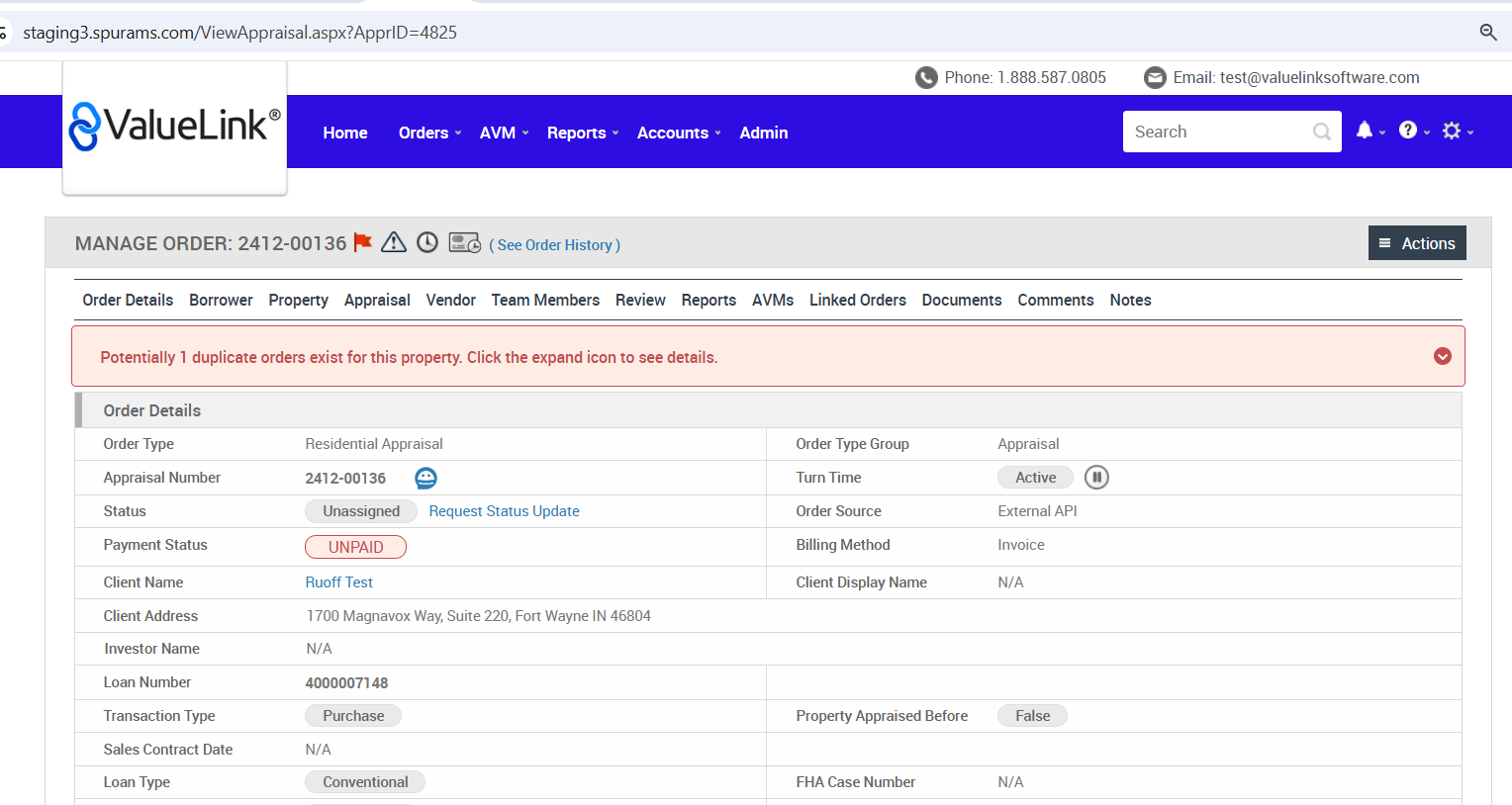
Task: Switch to the Reports tab in order tabs
Action: [709, 300]
